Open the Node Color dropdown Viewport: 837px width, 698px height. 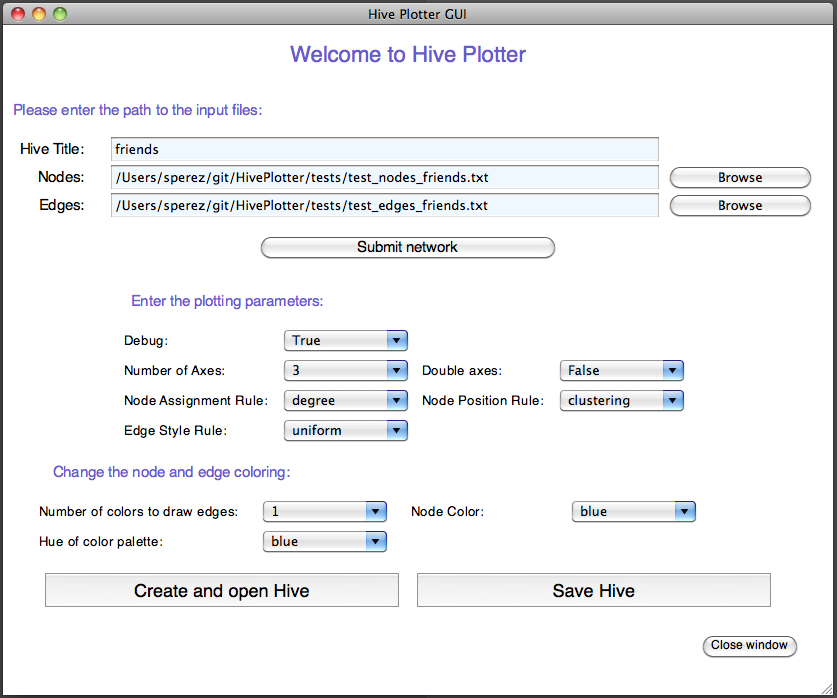pos(634,511)
